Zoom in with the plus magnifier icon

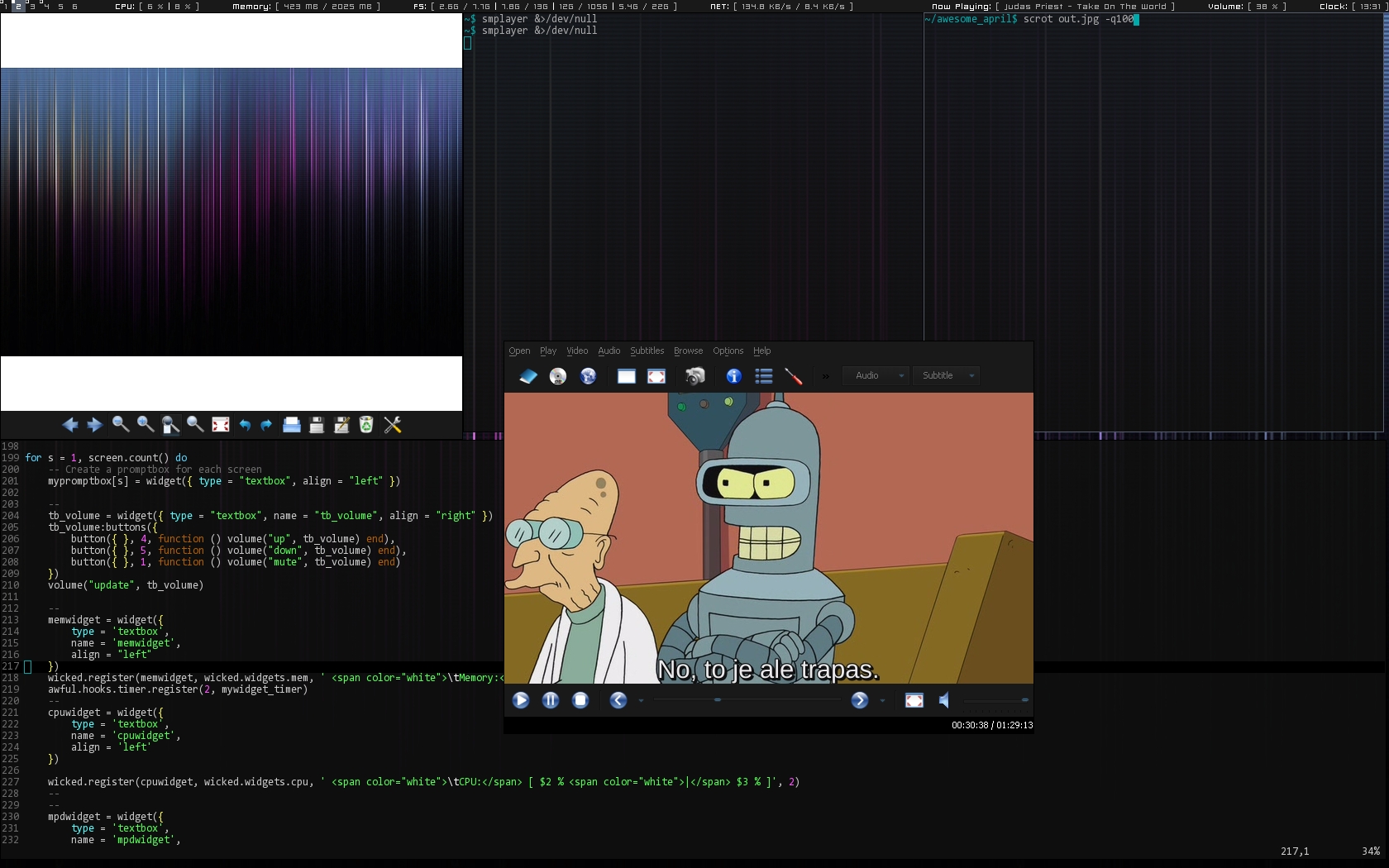[146, 425]
